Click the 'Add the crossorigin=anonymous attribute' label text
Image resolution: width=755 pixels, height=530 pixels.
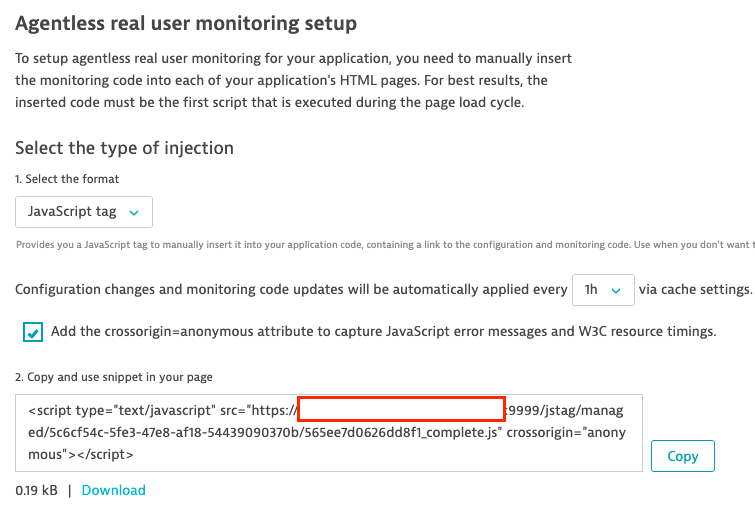[383, 332]
